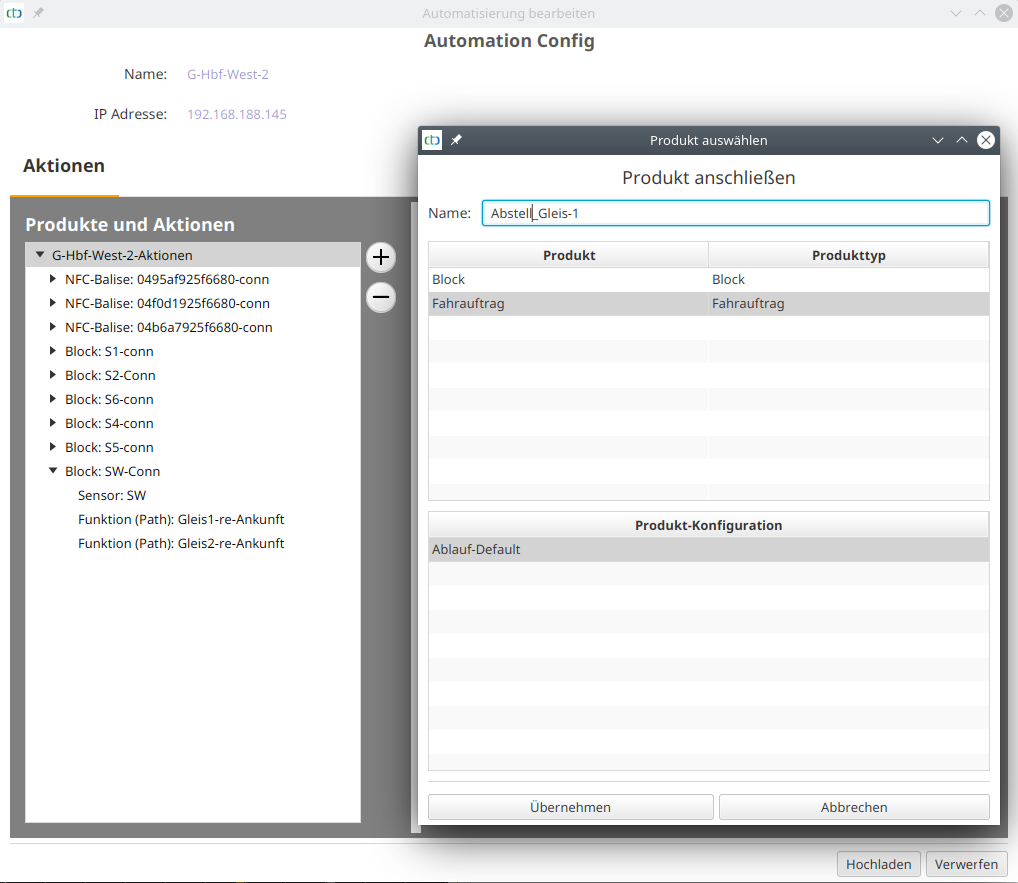Click the roll-up arrow on the Produkt auswählen dialog
This screenshot has height=883, width=1018.
(x=961, y=140)
